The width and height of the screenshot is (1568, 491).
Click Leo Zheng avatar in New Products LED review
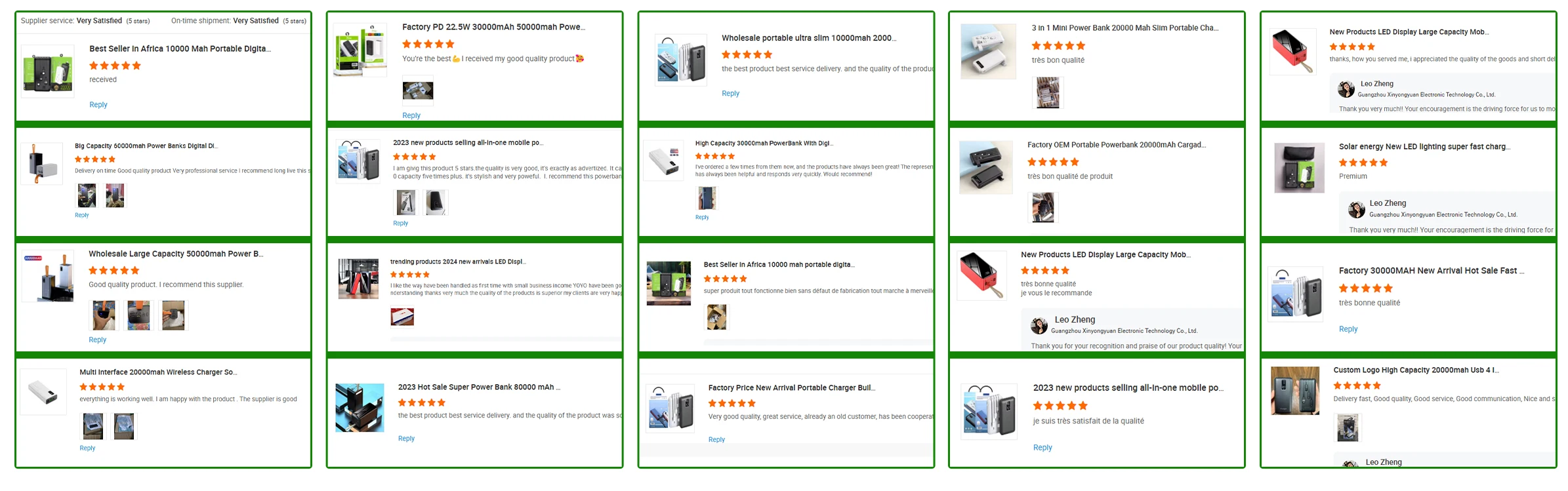coord(1346,89)
